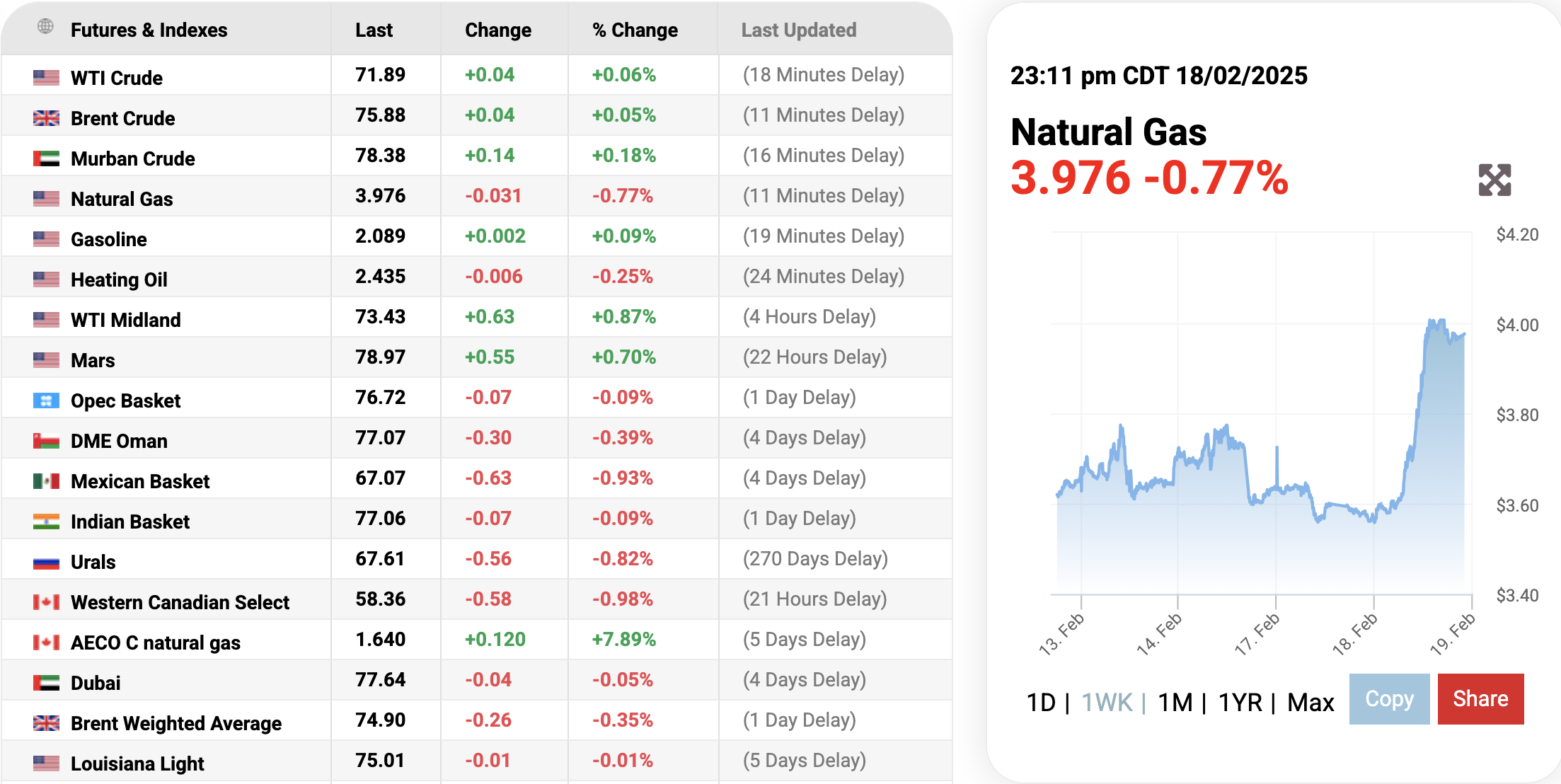The height and width of the screenshot is (784, 1561).
Task: Click the OPEC flag icon for Opec Basket
Action: coord(46,400)
